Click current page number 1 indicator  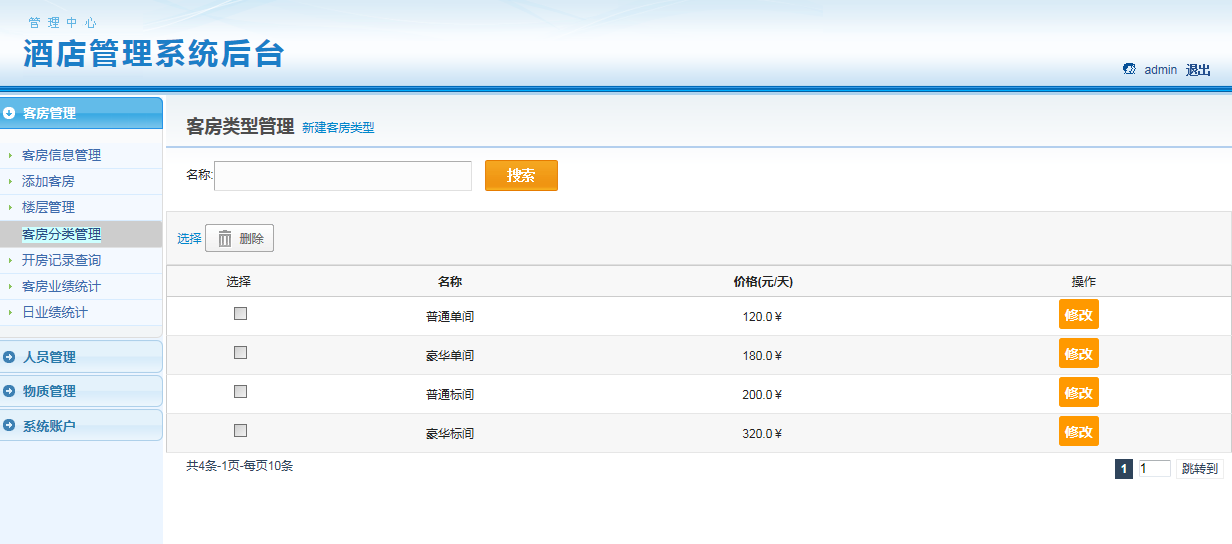[1124, 469]
